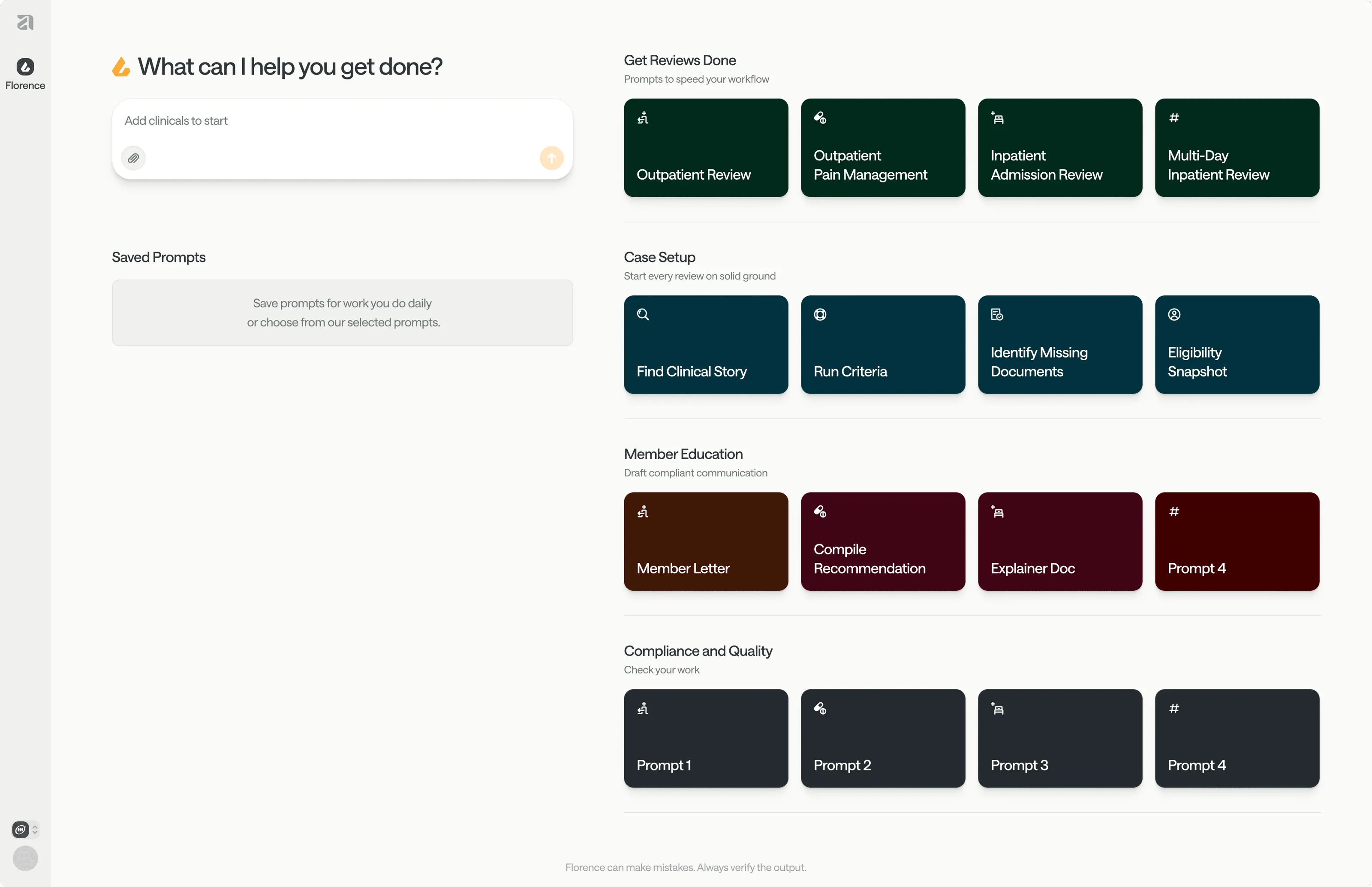The width and height of the screenshot is (1372, 887).
Task: Click the icon on the Outpatient Review card
Action: [x=643, y=118]
